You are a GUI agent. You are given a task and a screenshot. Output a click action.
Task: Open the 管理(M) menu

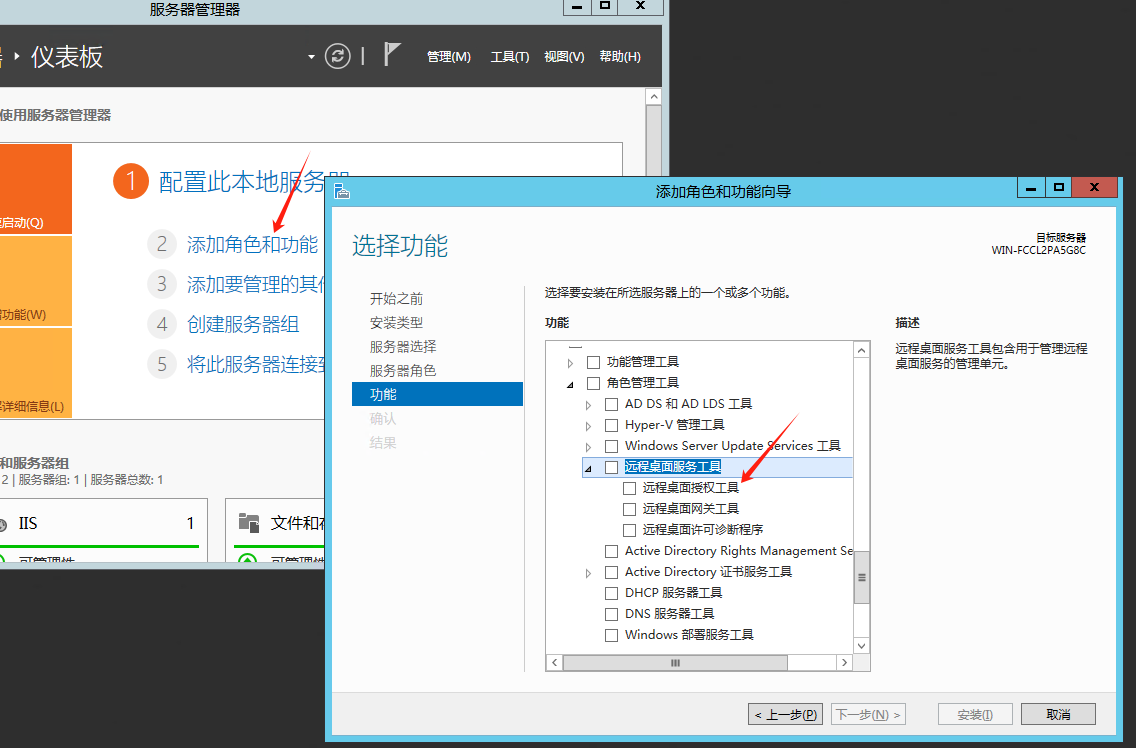[448, 57]
